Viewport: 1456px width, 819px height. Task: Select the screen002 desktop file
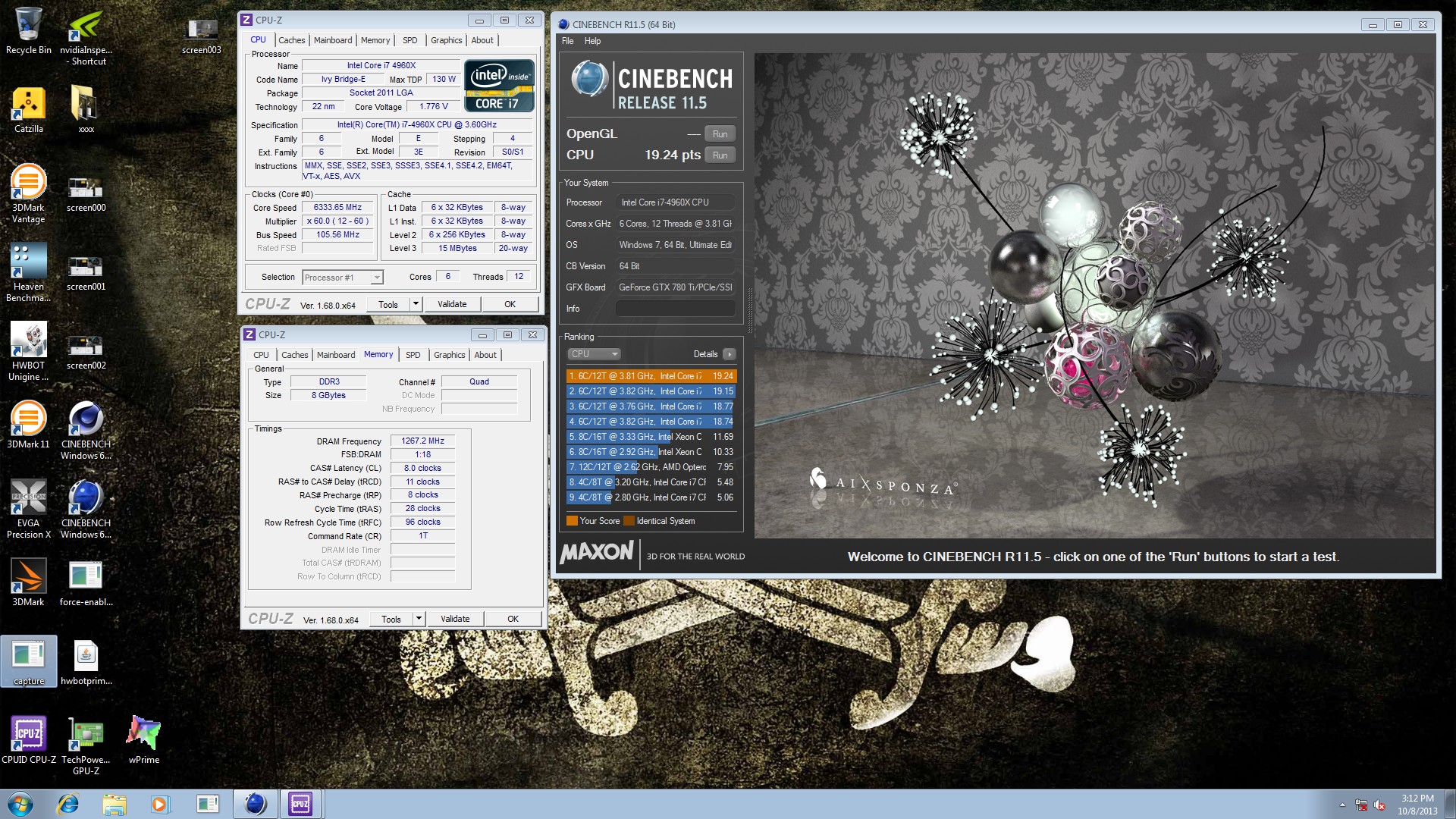86,351
